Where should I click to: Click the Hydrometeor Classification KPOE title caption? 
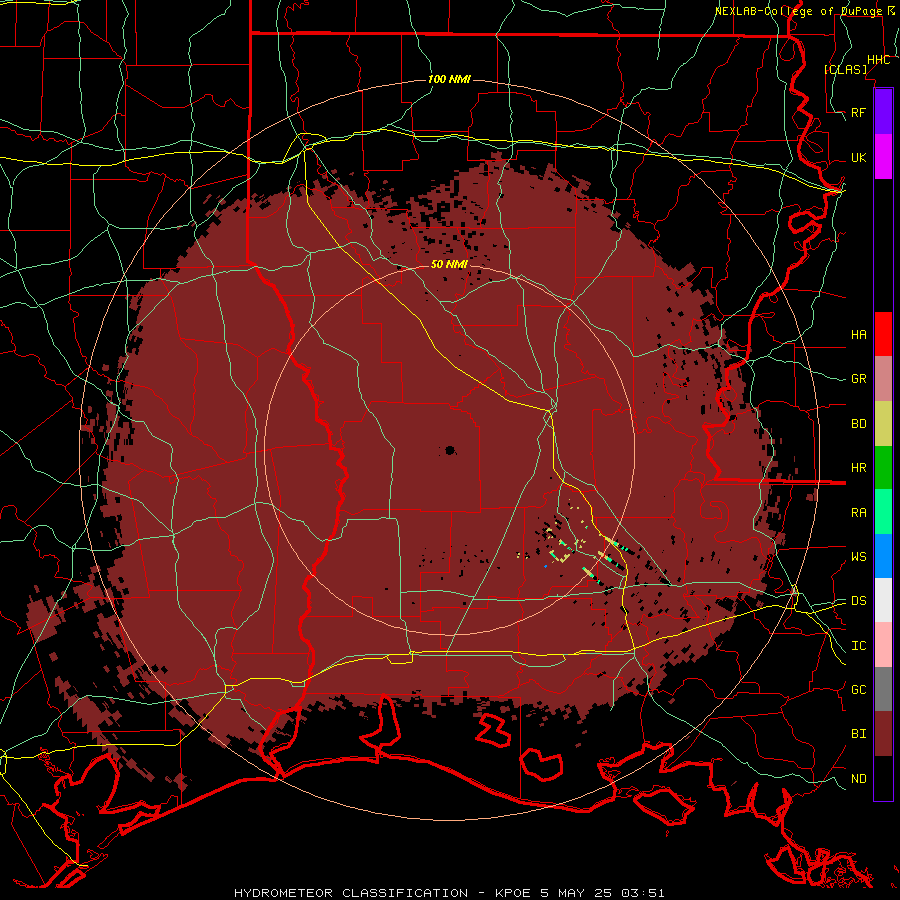[x=449, y=893]
